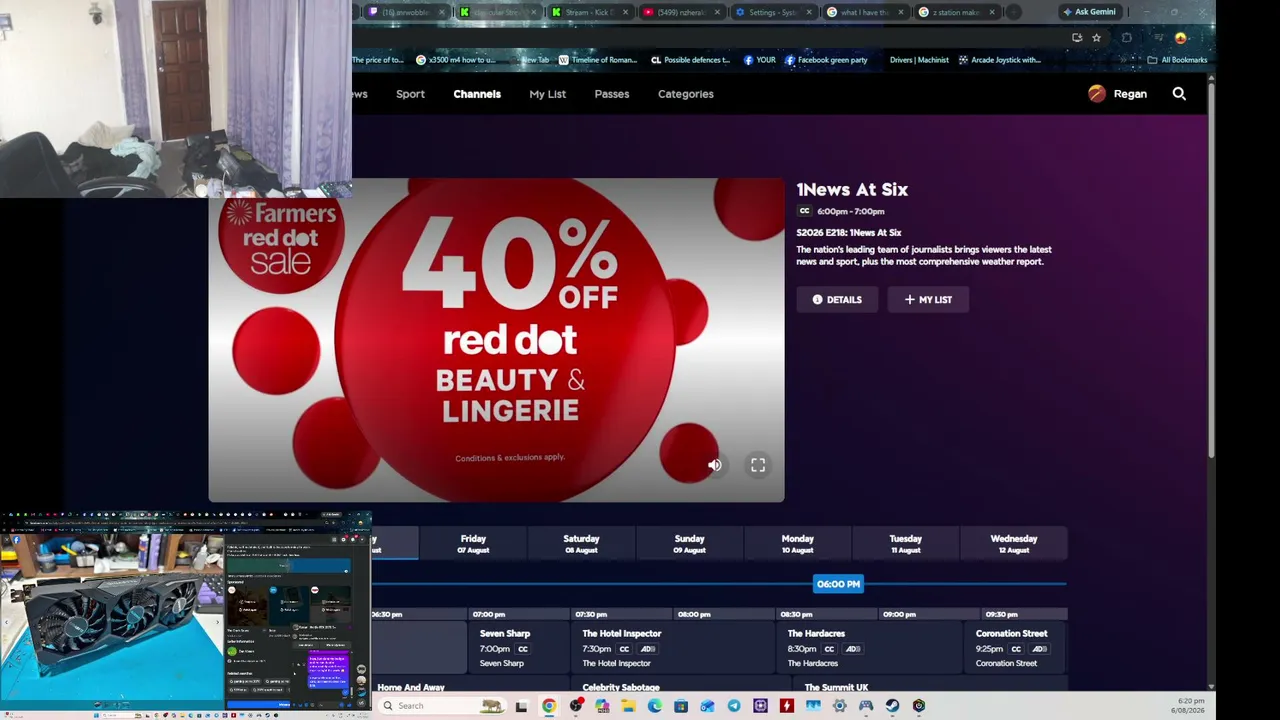This screenshot has width=1280, height=720.
Task: Open Telegram from the taskbar
Action: point(734,706)
